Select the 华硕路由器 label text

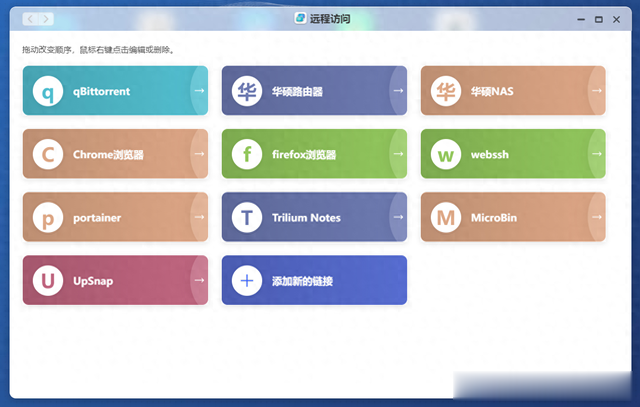click(x=297, y=91)
